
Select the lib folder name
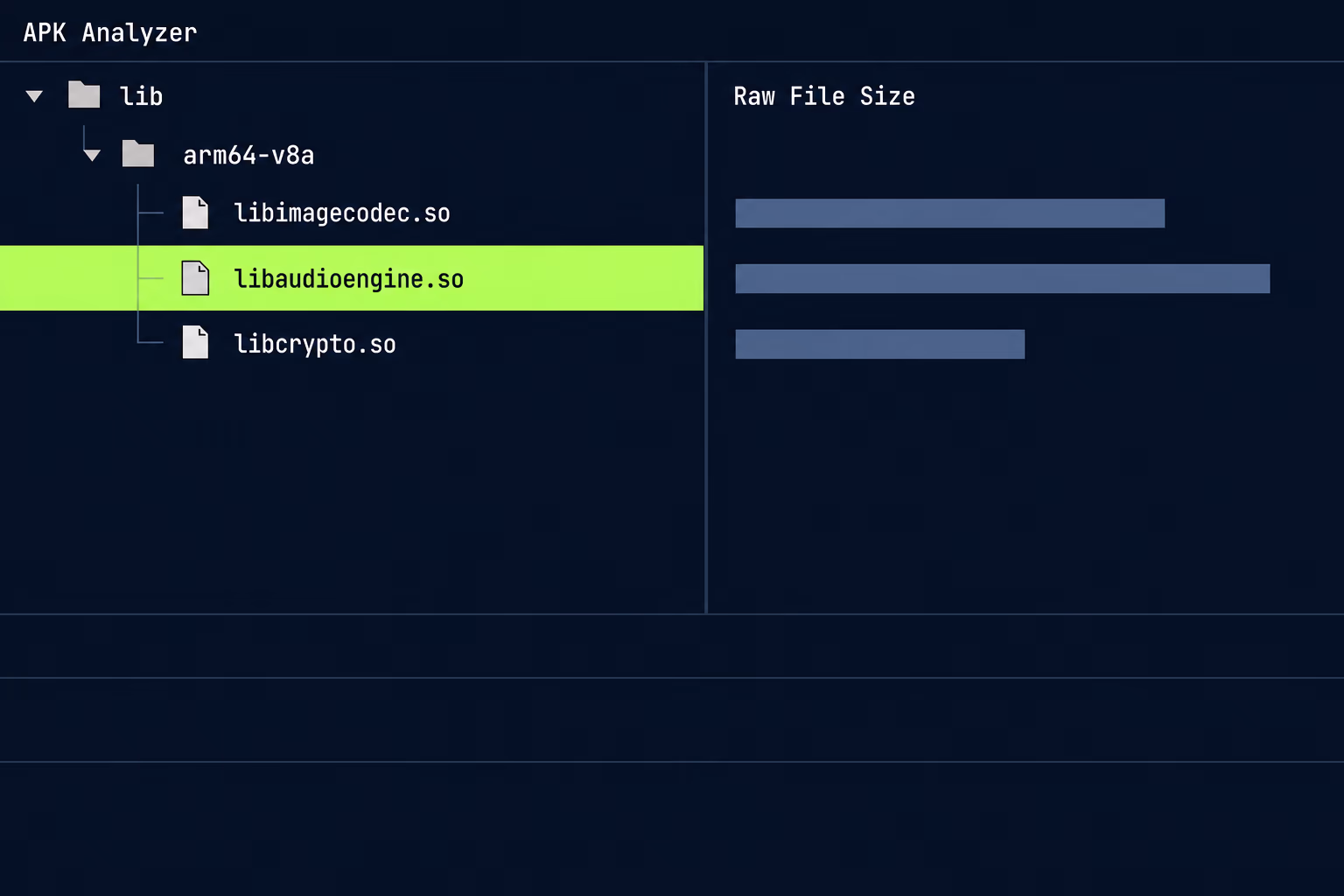(x=141, y=96)
